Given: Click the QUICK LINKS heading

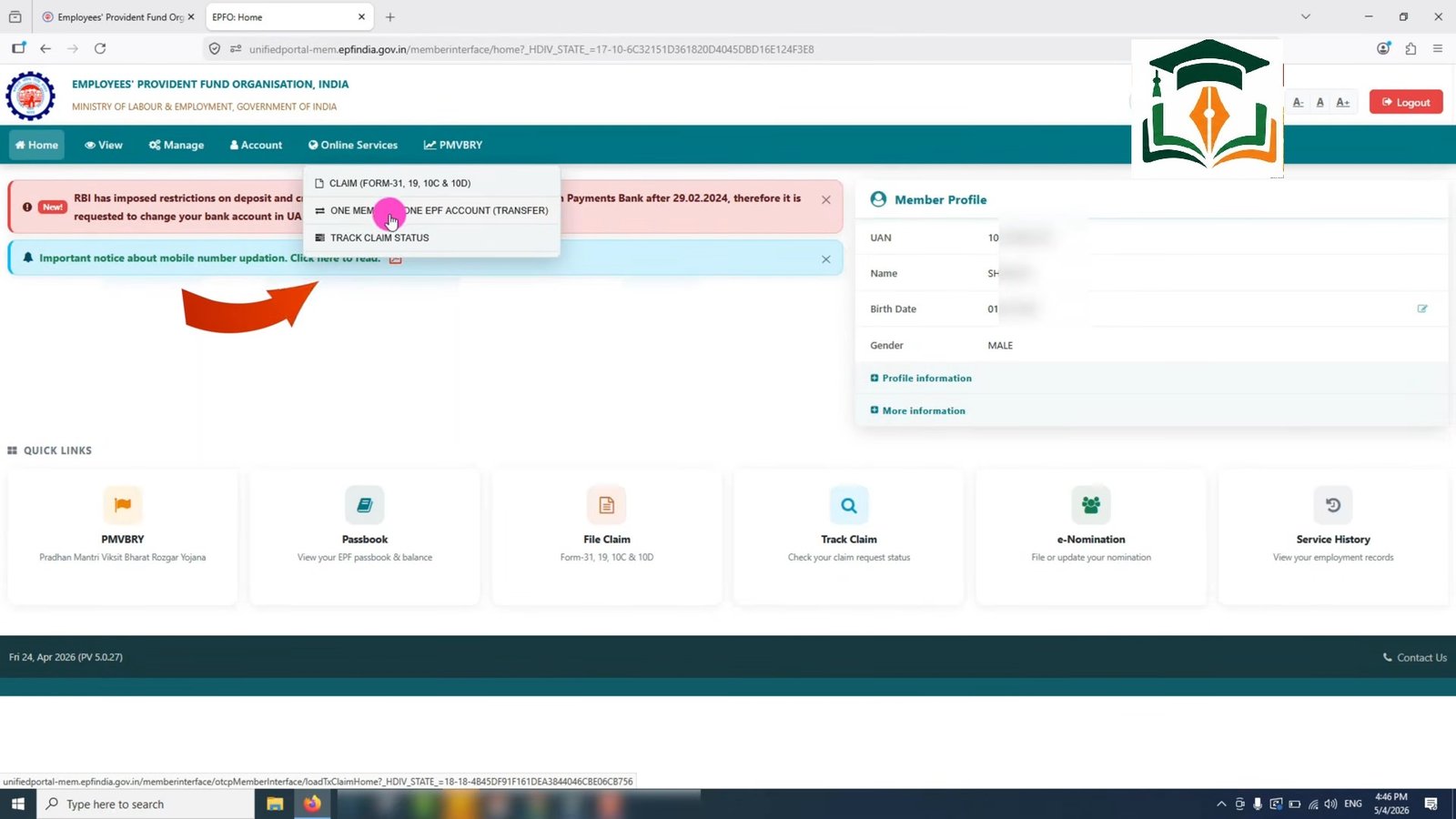Looking at the screenshot, I should coord(57,450).
